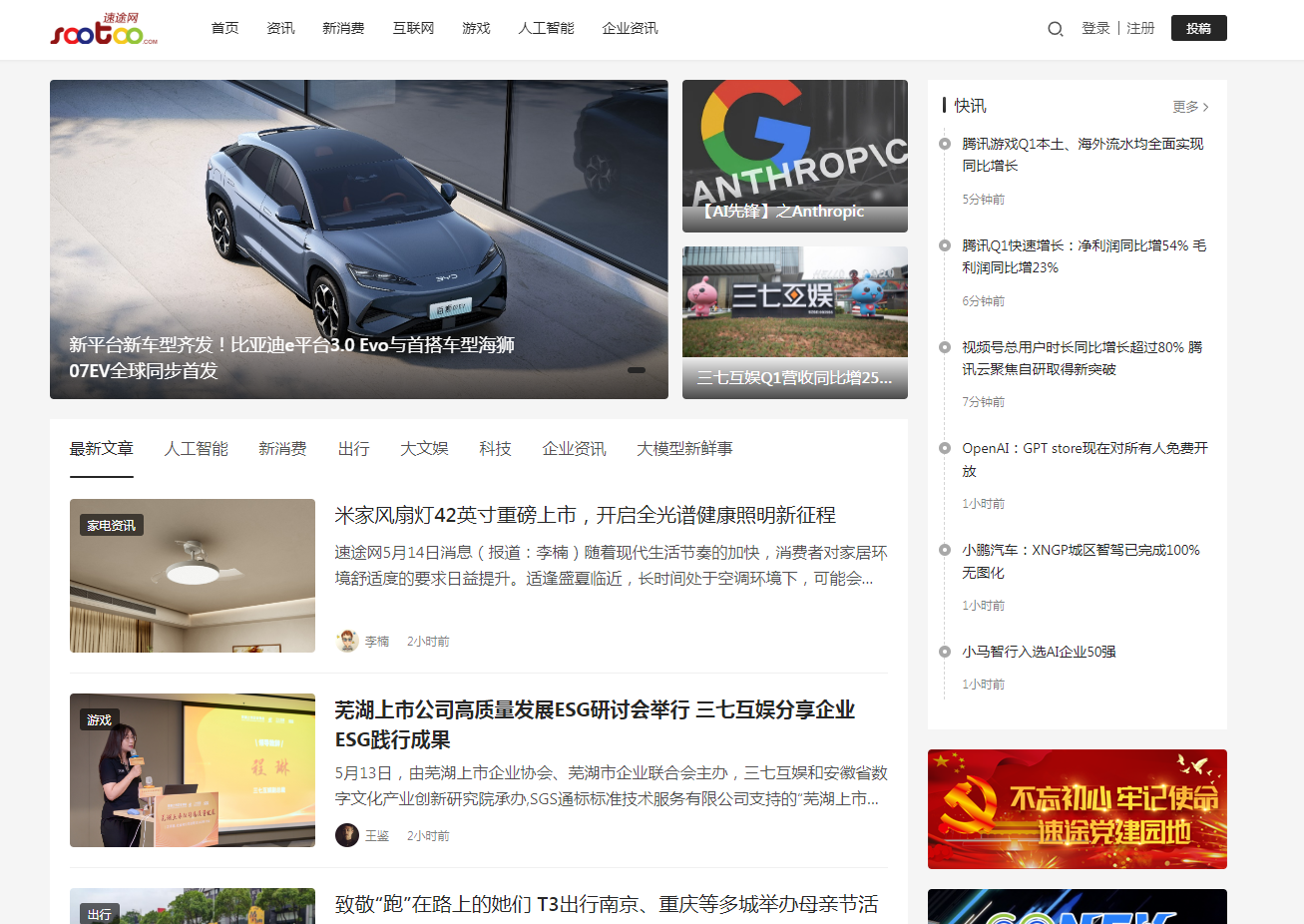Screen dimensions: 1304x924
Task: Open the ceiling fan lamp article image
Action: click(193, 576)
